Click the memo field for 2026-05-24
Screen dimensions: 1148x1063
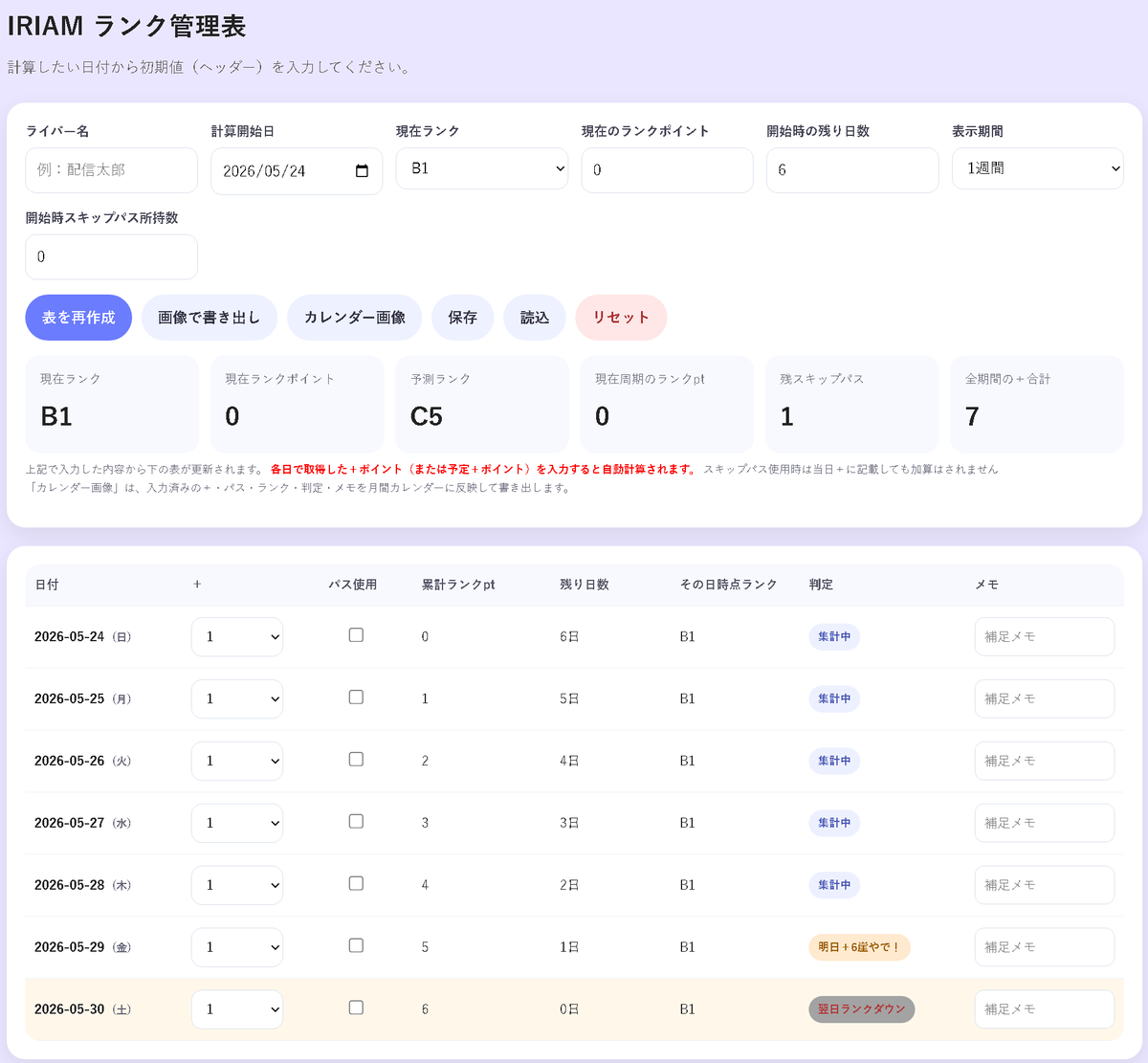[1045, 637]
